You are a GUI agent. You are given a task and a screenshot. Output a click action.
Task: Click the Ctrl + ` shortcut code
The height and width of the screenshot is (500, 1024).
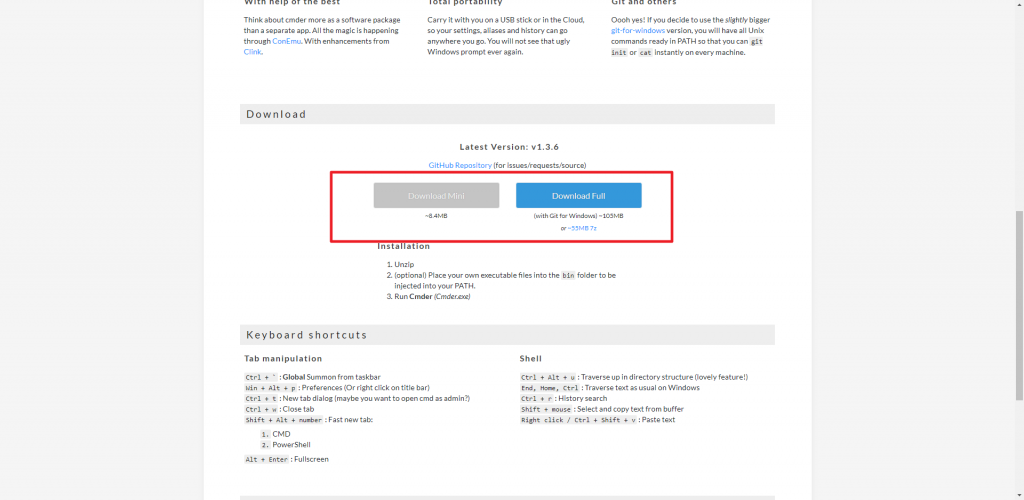(x=261, y=377)
